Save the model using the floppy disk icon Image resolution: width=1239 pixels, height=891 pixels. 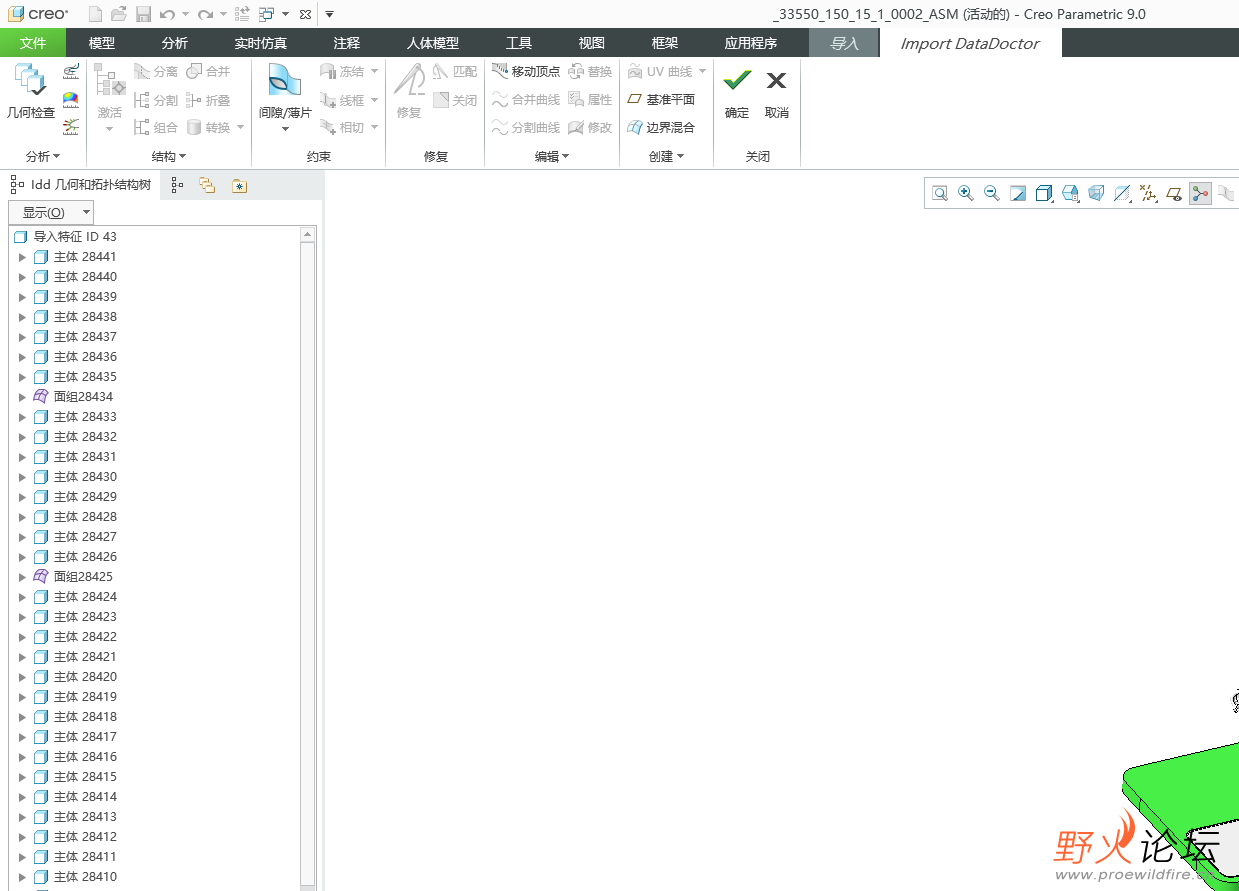[143, 14]
